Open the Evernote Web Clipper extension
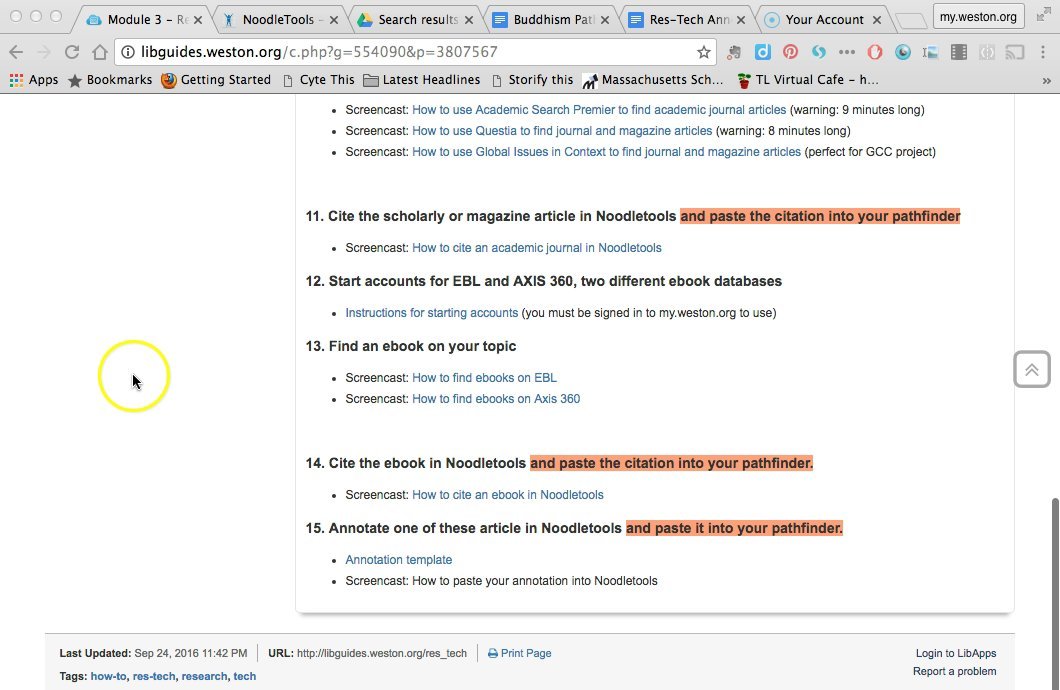Viewport: 1060px width, 690px height. click(x=735, y=51)
